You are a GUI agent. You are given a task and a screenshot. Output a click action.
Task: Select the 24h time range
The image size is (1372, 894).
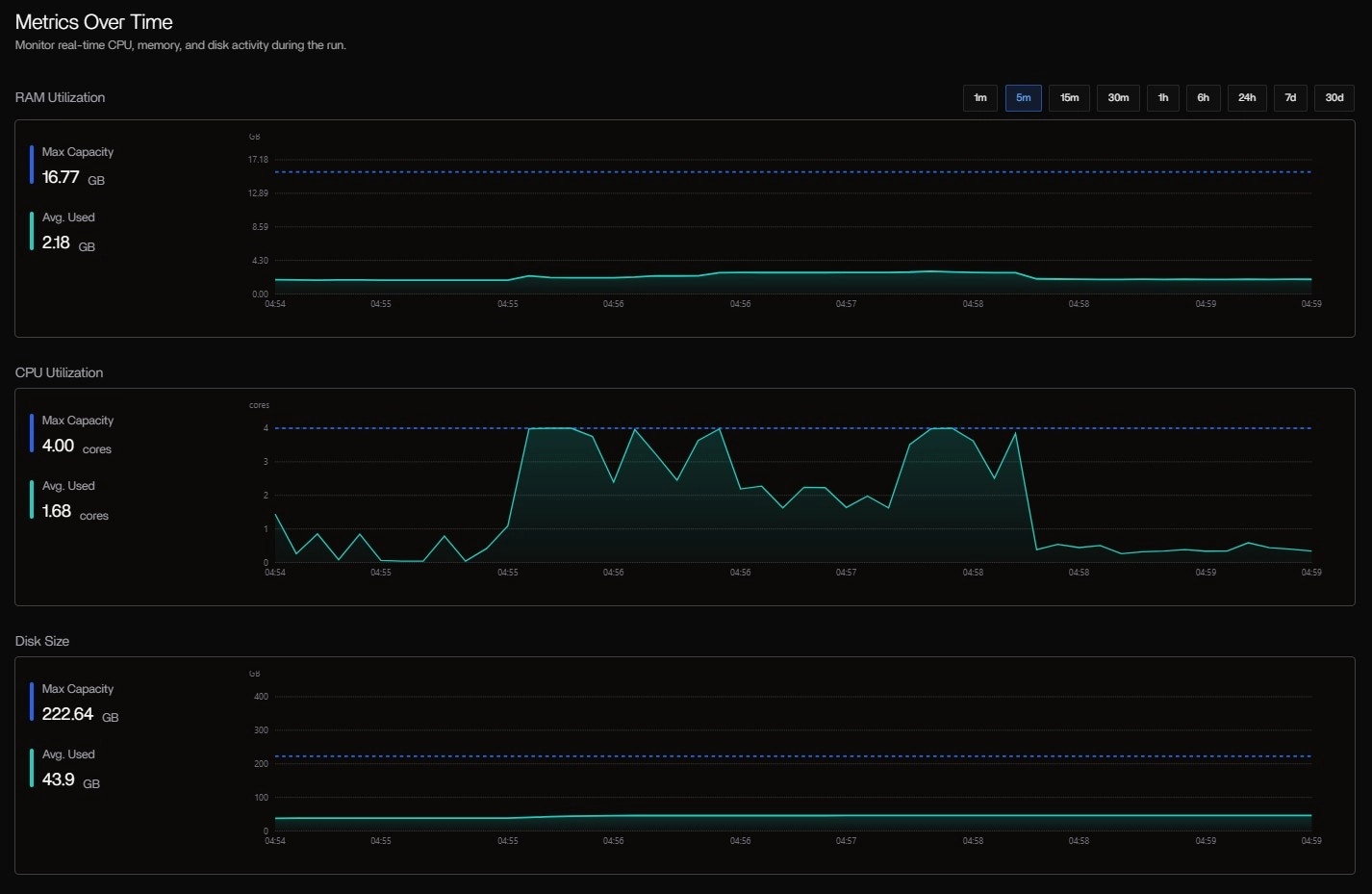[1247, 97]
